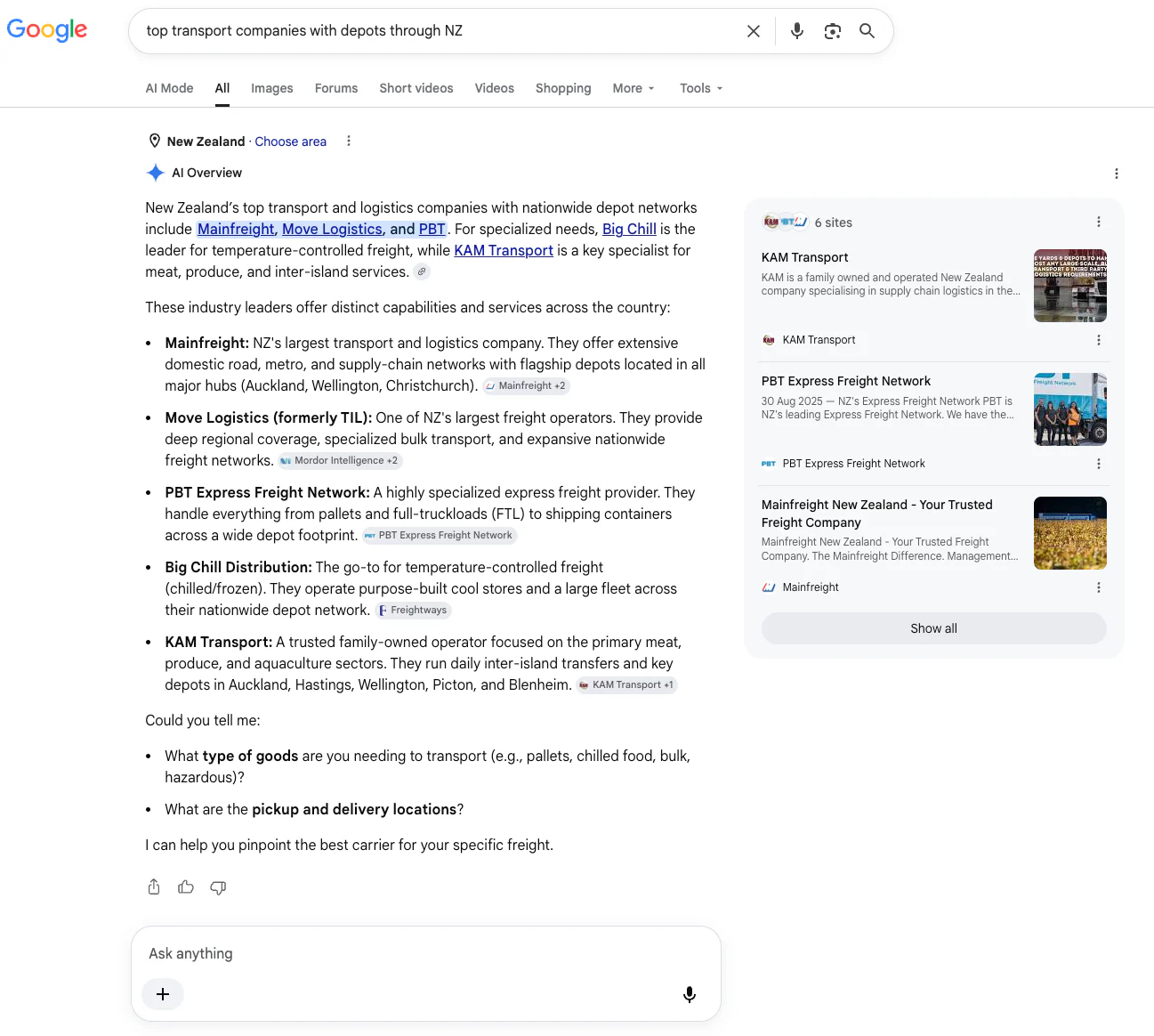Switch to Forums tab
Image resolution: width=1154 pixels, height=1036 pixels.
pyautogui.click(x=336, y=88)
